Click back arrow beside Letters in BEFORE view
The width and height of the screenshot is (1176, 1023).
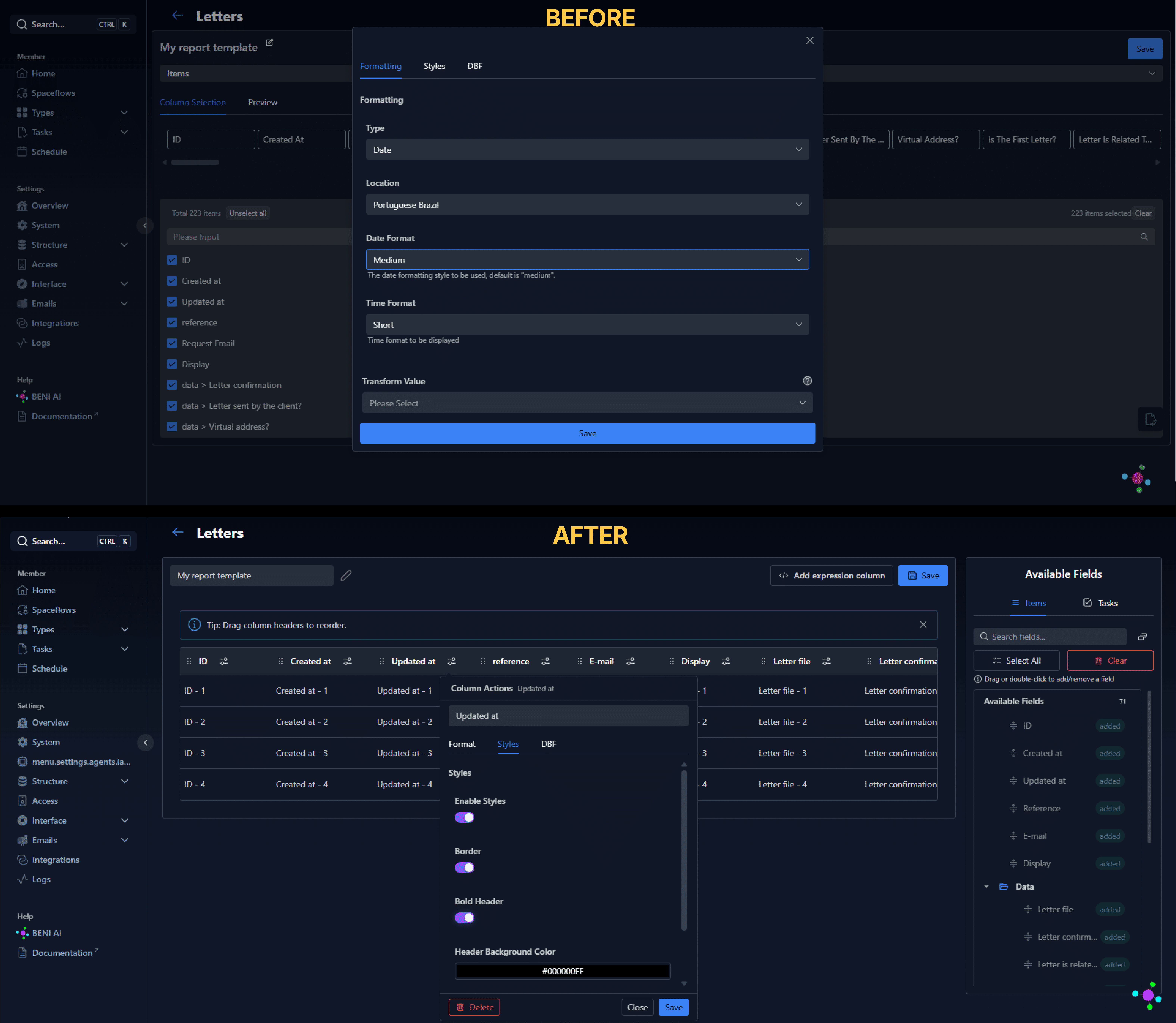point(177,15)
